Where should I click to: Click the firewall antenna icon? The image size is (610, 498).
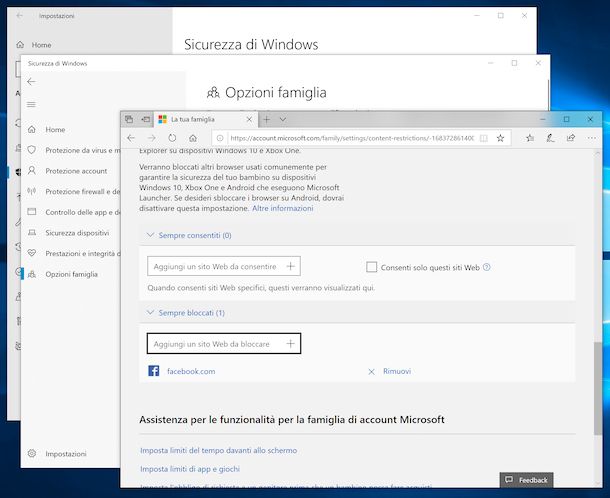click(x=32, y=191)
